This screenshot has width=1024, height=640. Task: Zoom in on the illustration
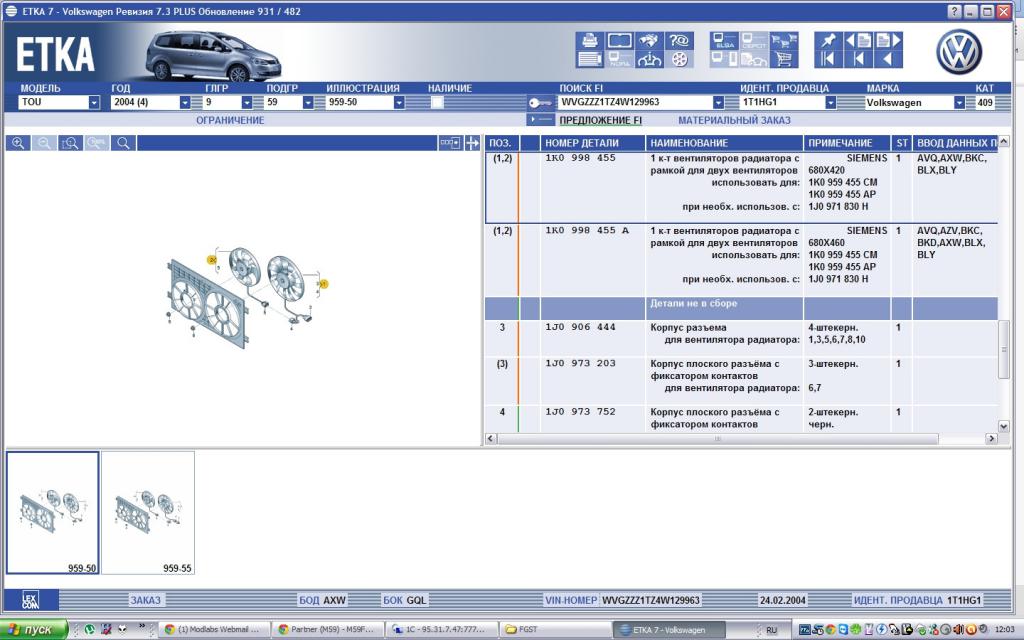click(x=18, y=143)
